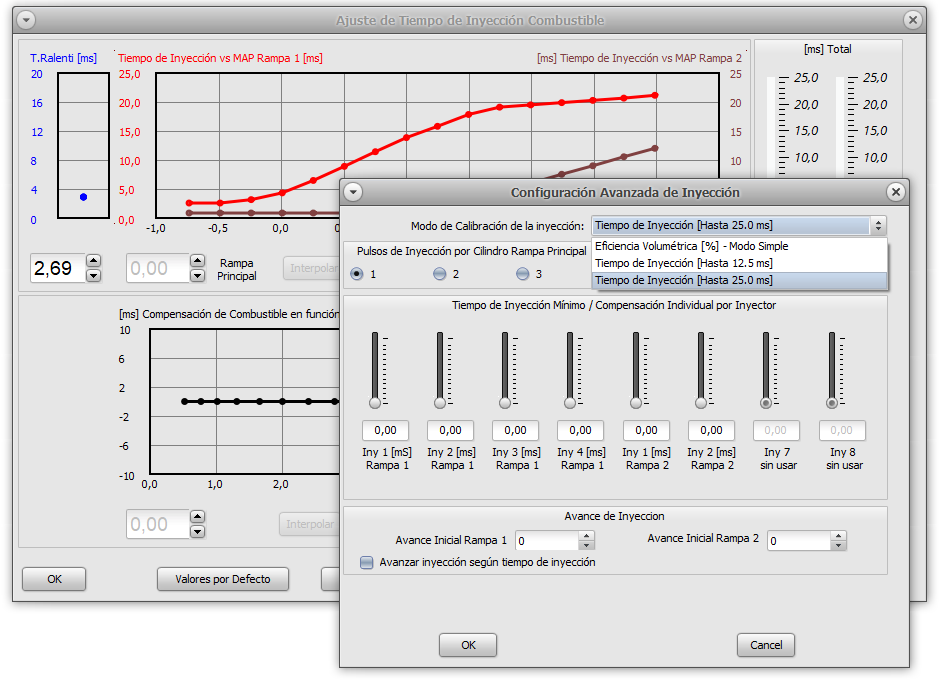This screenshot has height=680, width=944.
Task: Select 1 pulse per cylinder radio button
Action: (357, 274)
